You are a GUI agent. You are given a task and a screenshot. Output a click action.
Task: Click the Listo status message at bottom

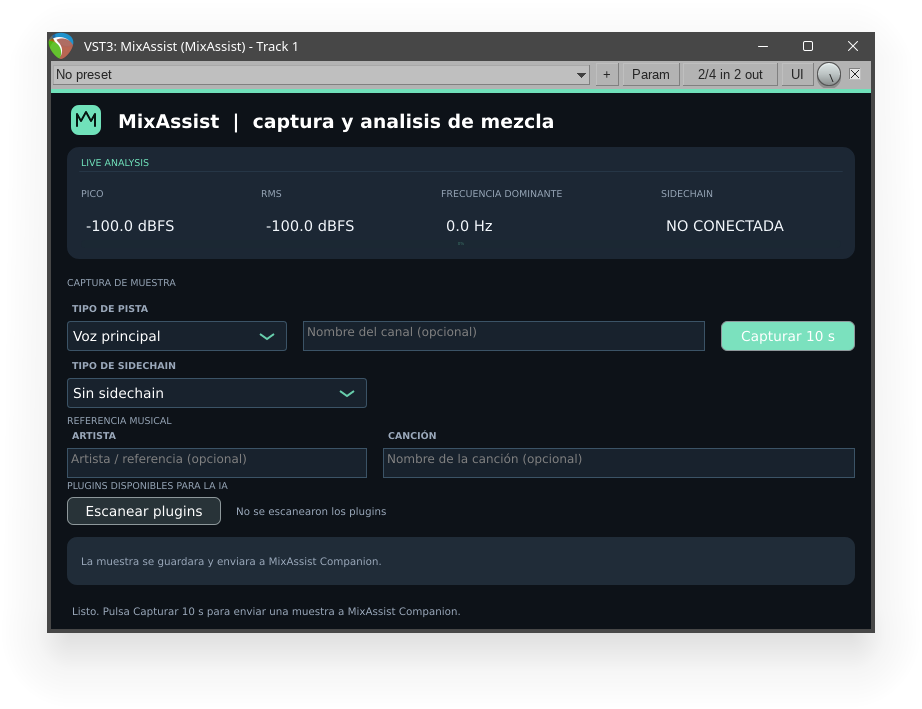[266, 611]
